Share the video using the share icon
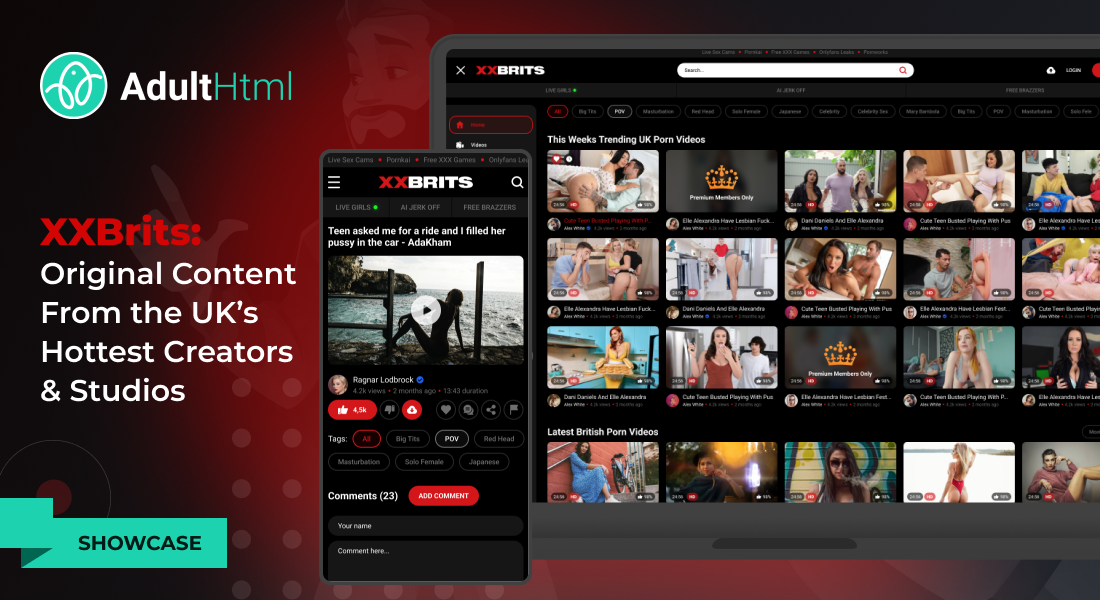This screenshot has height=600, width=1100. [491, 410]
